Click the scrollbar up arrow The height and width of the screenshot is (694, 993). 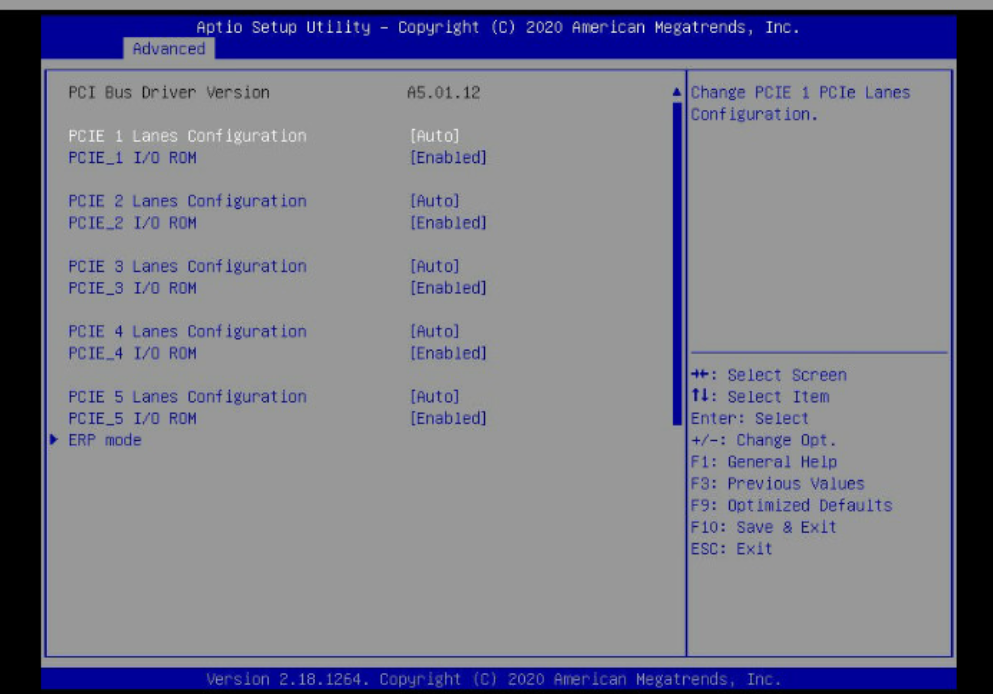(x=678, y=93)
